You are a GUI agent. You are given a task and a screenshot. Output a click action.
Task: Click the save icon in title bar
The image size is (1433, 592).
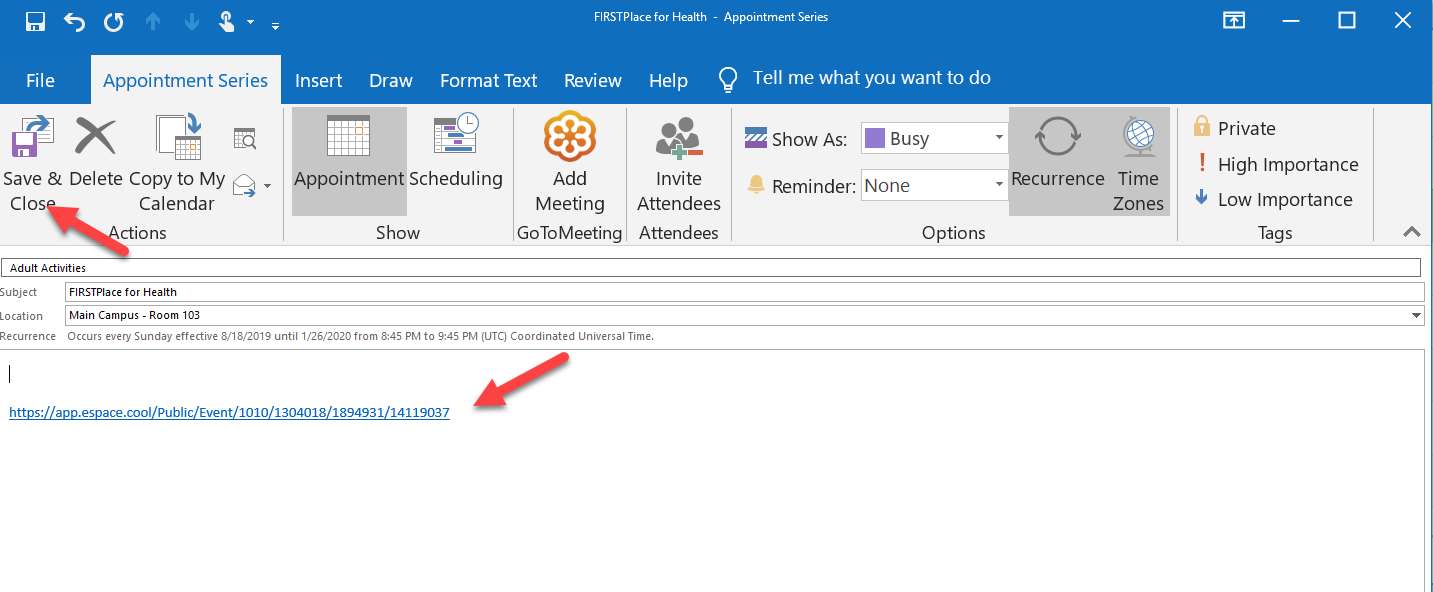[x=35, y=21]
